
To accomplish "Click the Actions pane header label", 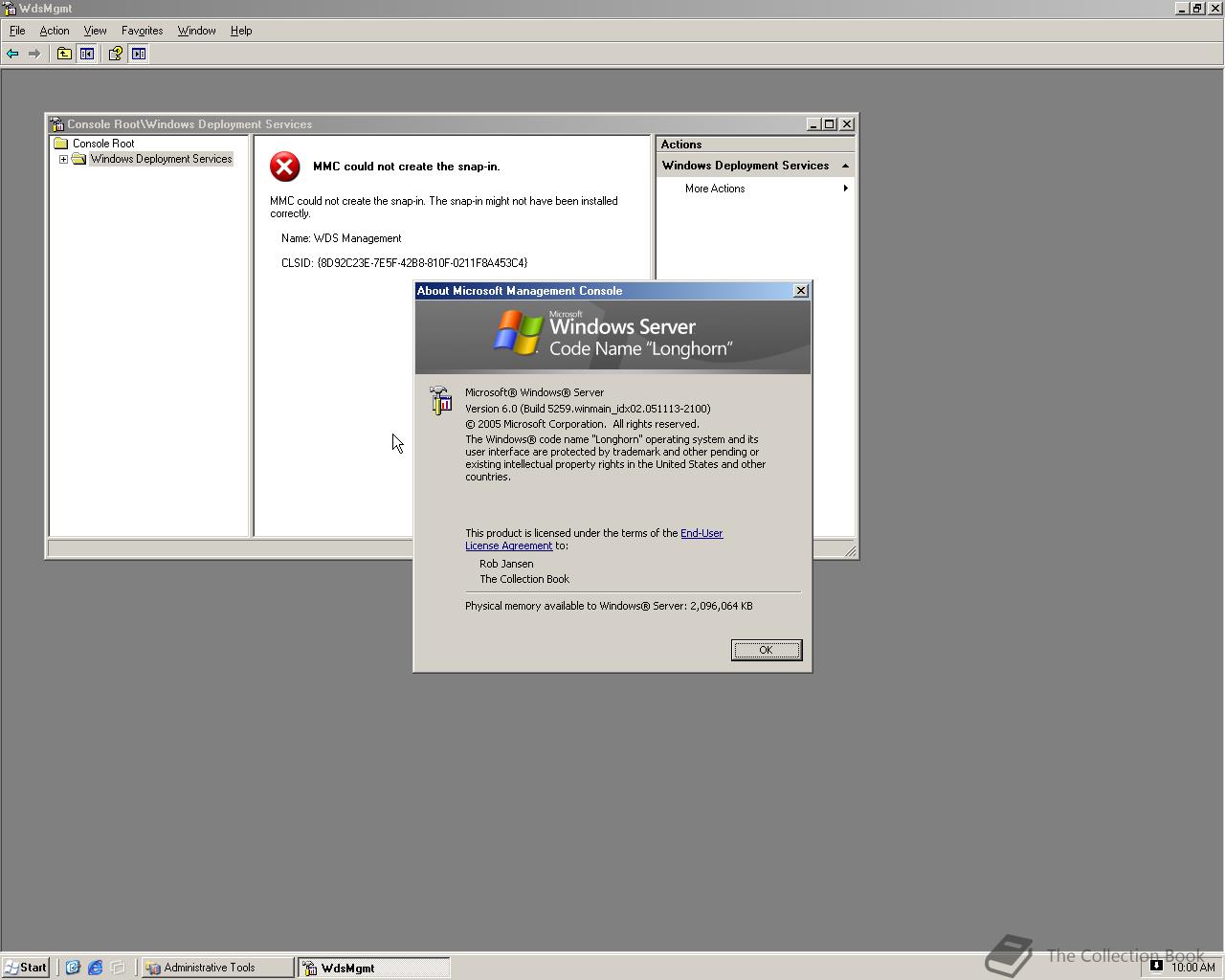I will 681,145.
